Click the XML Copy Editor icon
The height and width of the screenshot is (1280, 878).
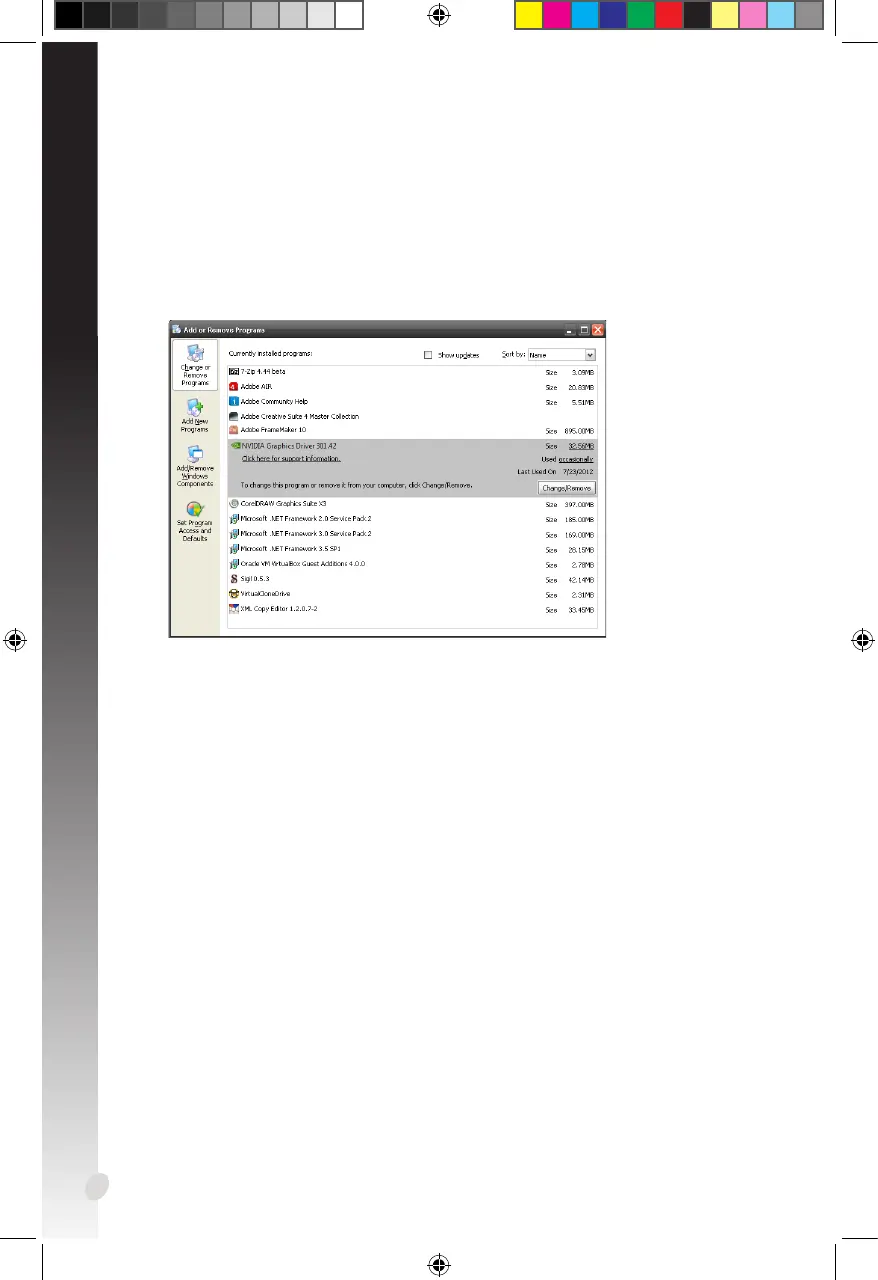click(x=234, y=608)
